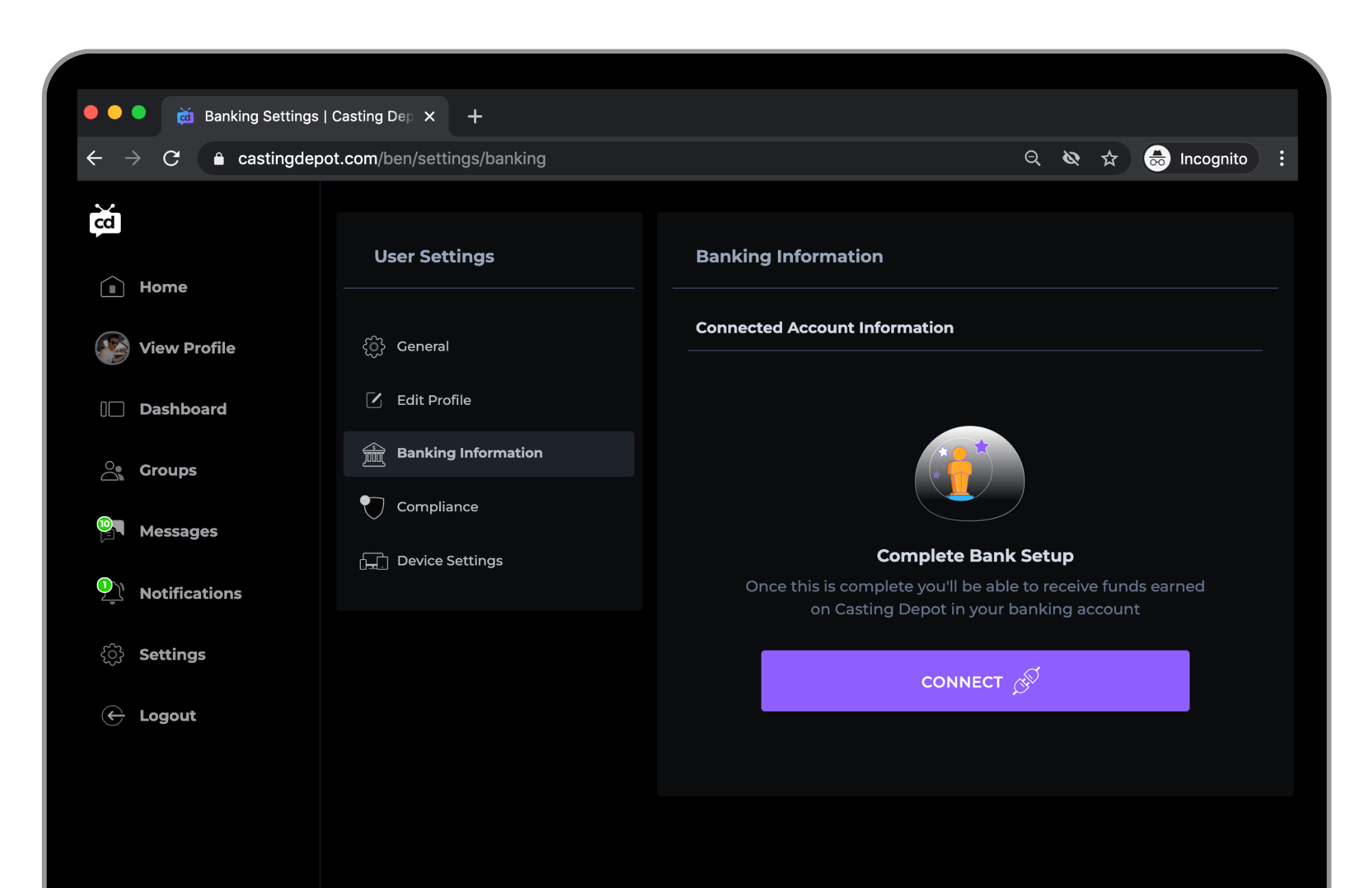This screenshot has width=1372, height=888.
Task: Click the red close window button
Action: (x=91, y=113)
